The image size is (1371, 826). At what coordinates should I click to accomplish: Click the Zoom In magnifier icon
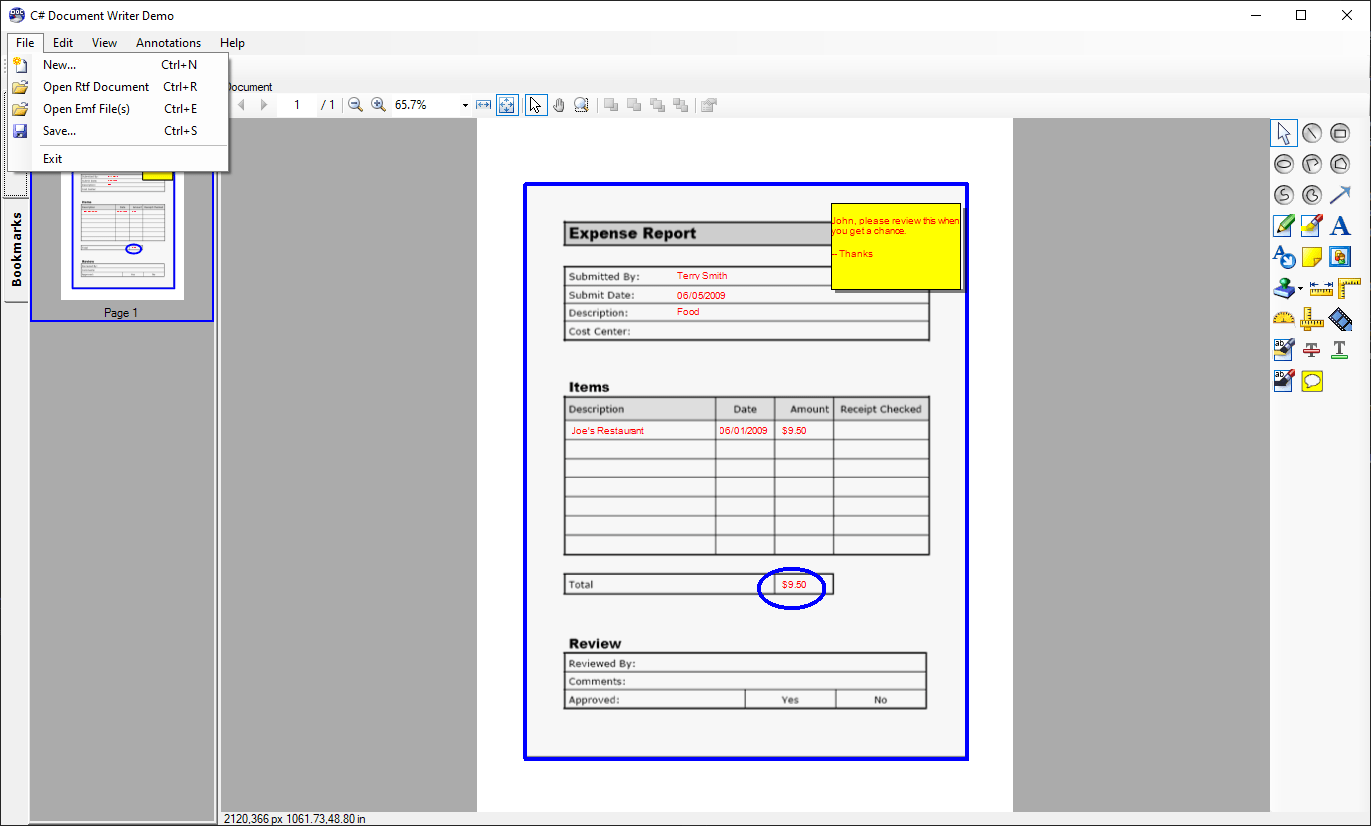(x=378, y=104)
